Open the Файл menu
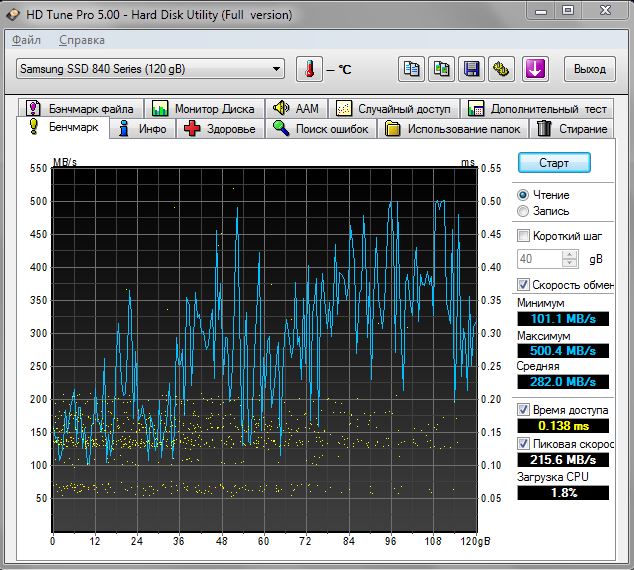Screen dimensions: 634x570 coord(26,40)
